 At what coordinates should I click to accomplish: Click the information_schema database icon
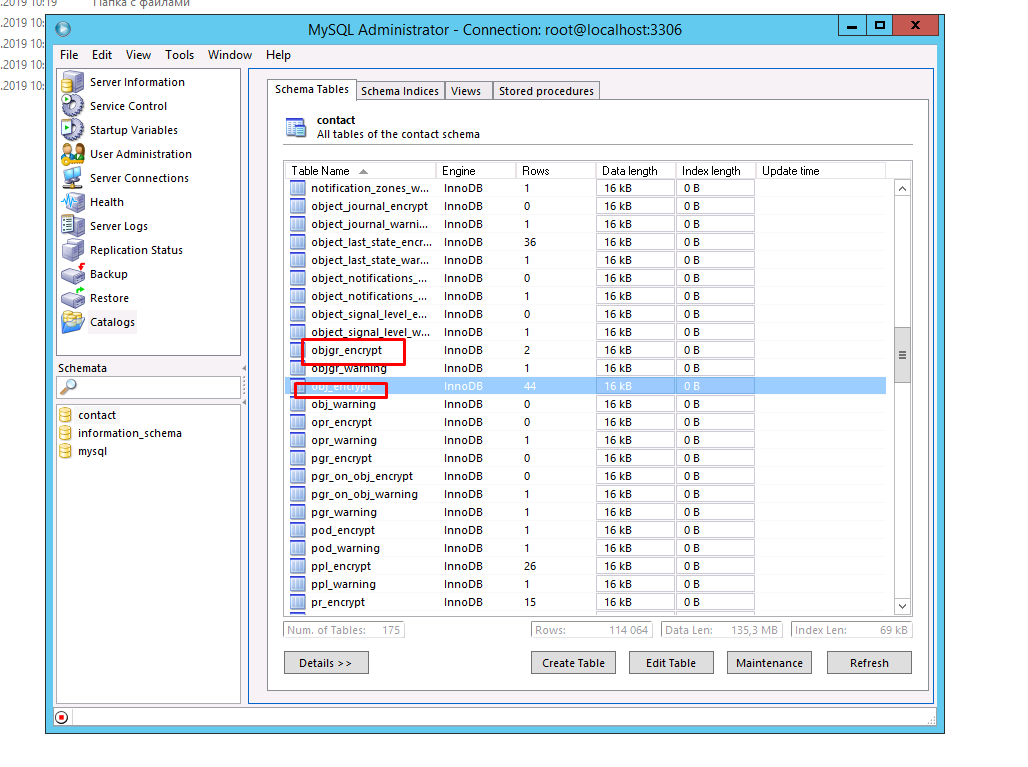pos(66,433)
